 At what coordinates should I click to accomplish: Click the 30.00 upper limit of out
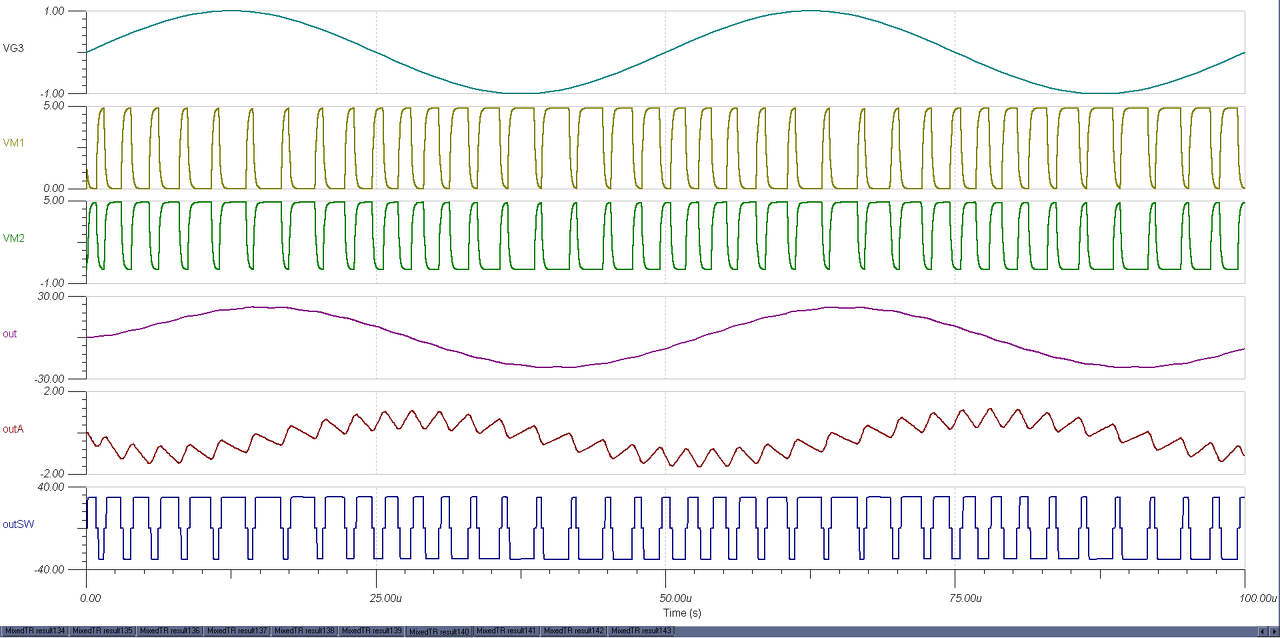[x=52, y=296]
